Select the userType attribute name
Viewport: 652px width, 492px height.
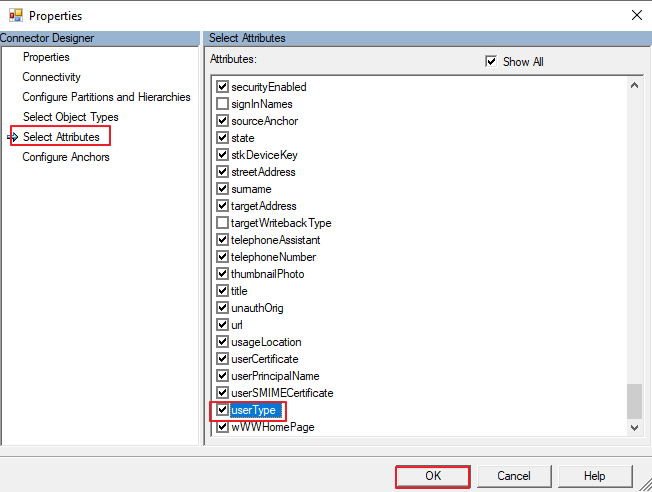click(253, 410)
